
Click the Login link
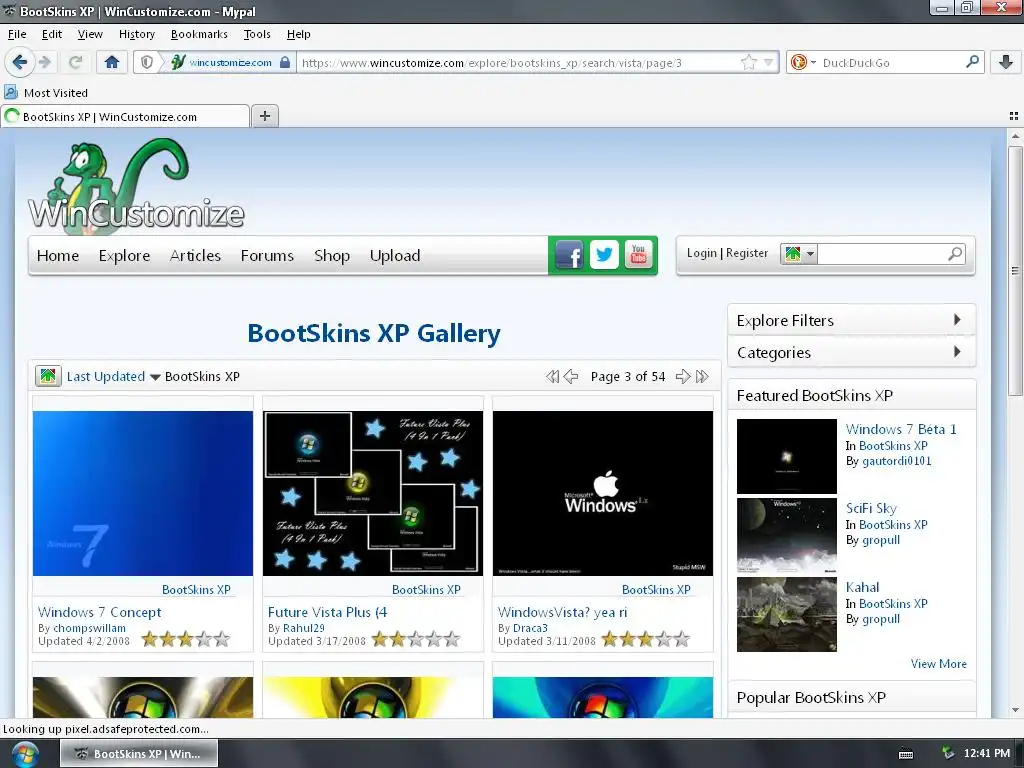tap(701, 253)
